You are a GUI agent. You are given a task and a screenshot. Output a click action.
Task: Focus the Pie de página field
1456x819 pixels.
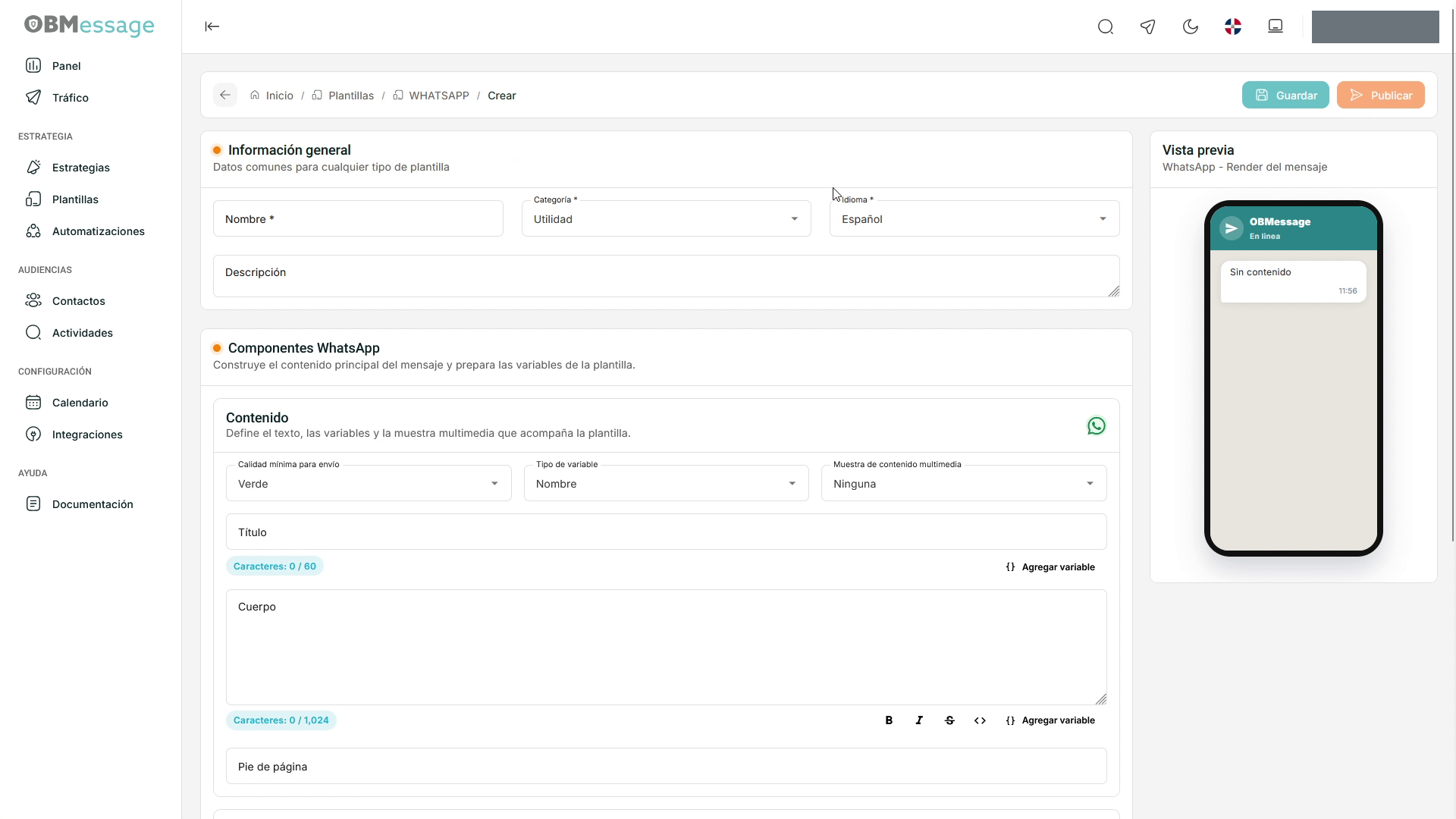666,767
